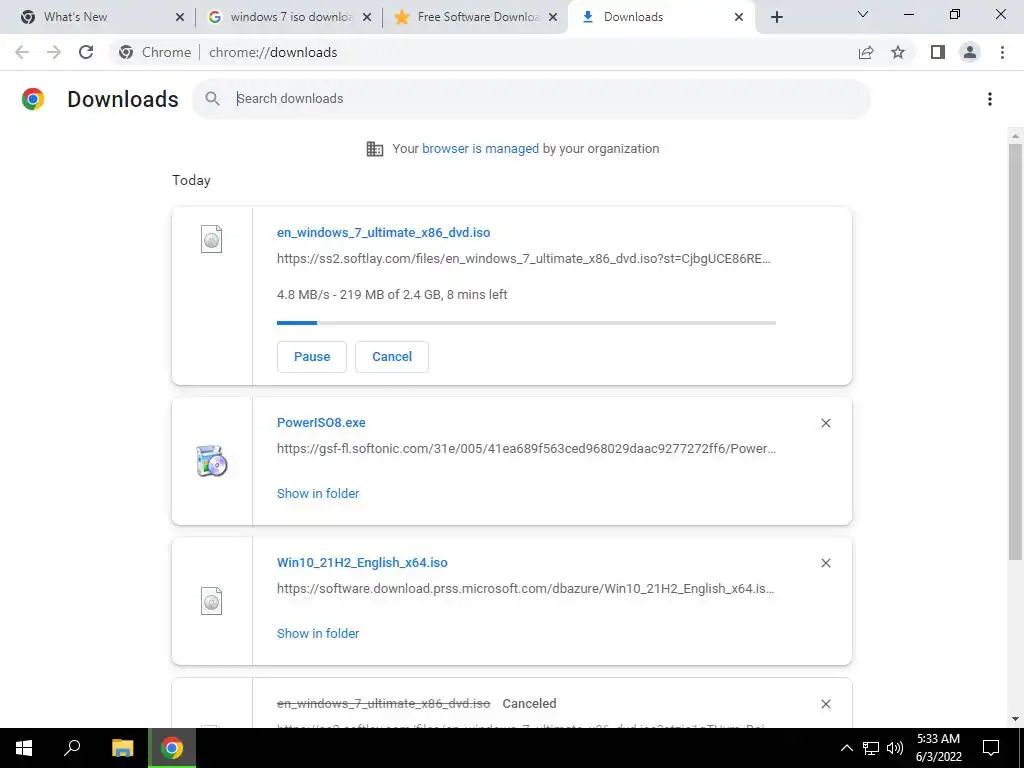Click the softonic.com source URL text
The image size is (1024, 768).
tap(526, 449)
